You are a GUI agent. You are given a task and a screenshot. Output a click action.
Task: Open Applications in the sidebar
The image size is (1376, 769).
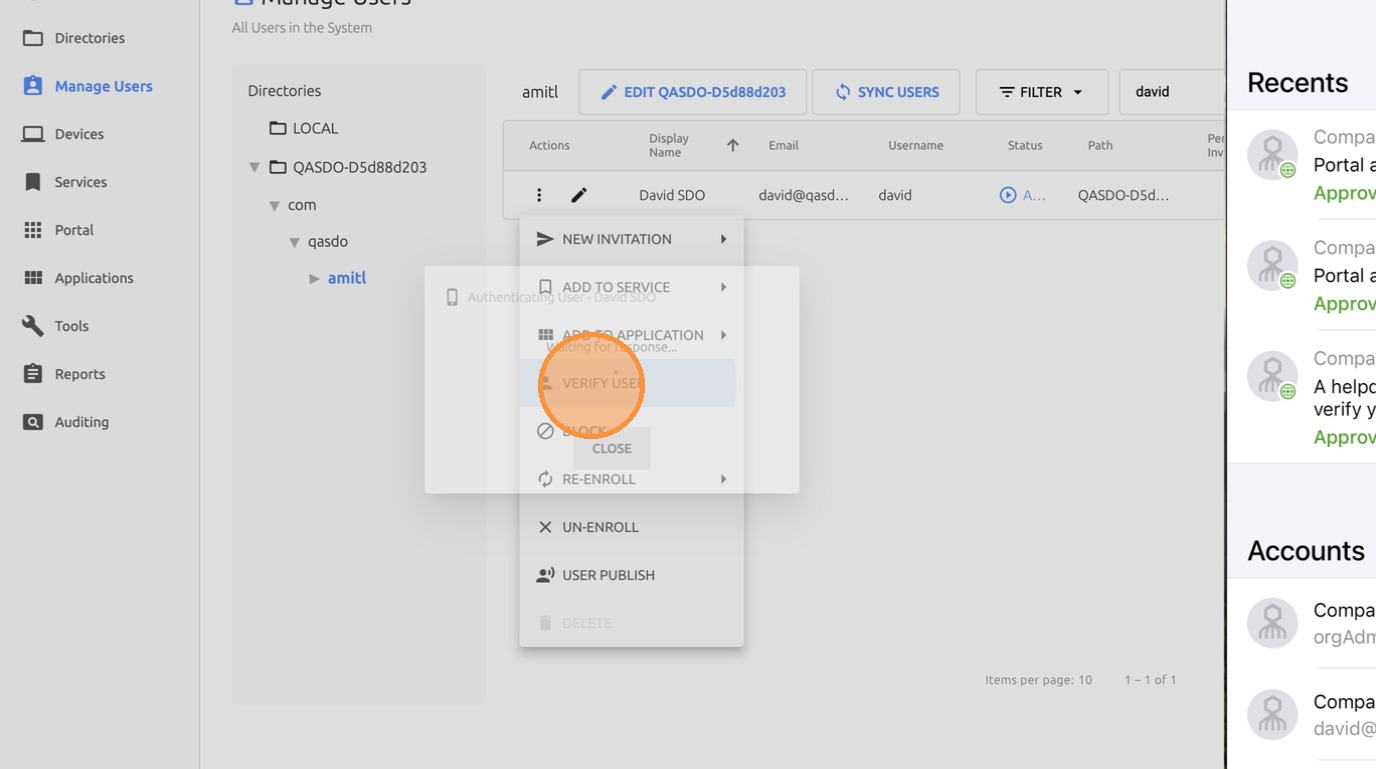coord(78,278)
